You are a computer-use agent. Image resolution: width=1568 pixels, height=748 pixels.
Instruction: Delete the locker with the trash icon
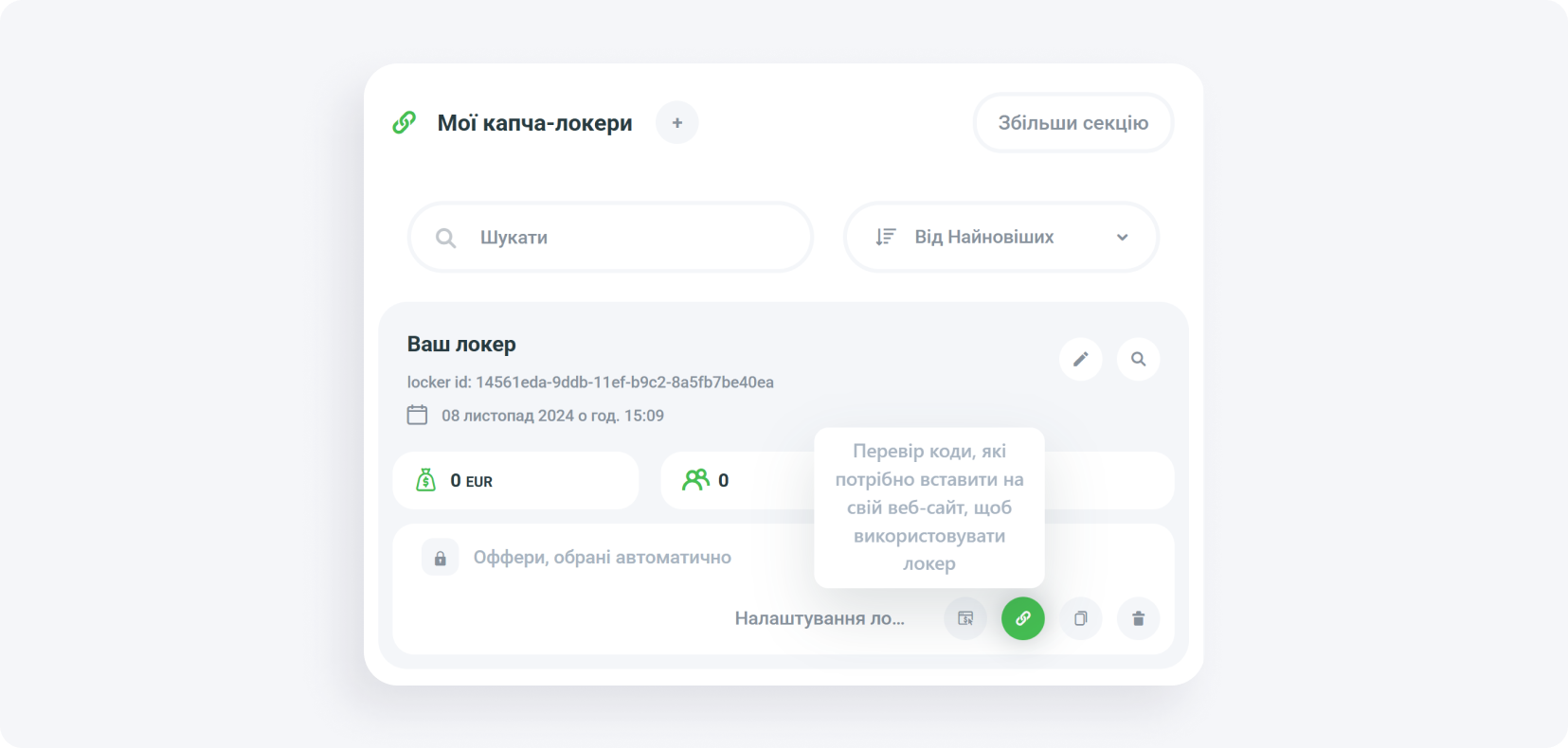click(x=1138, y=618)
